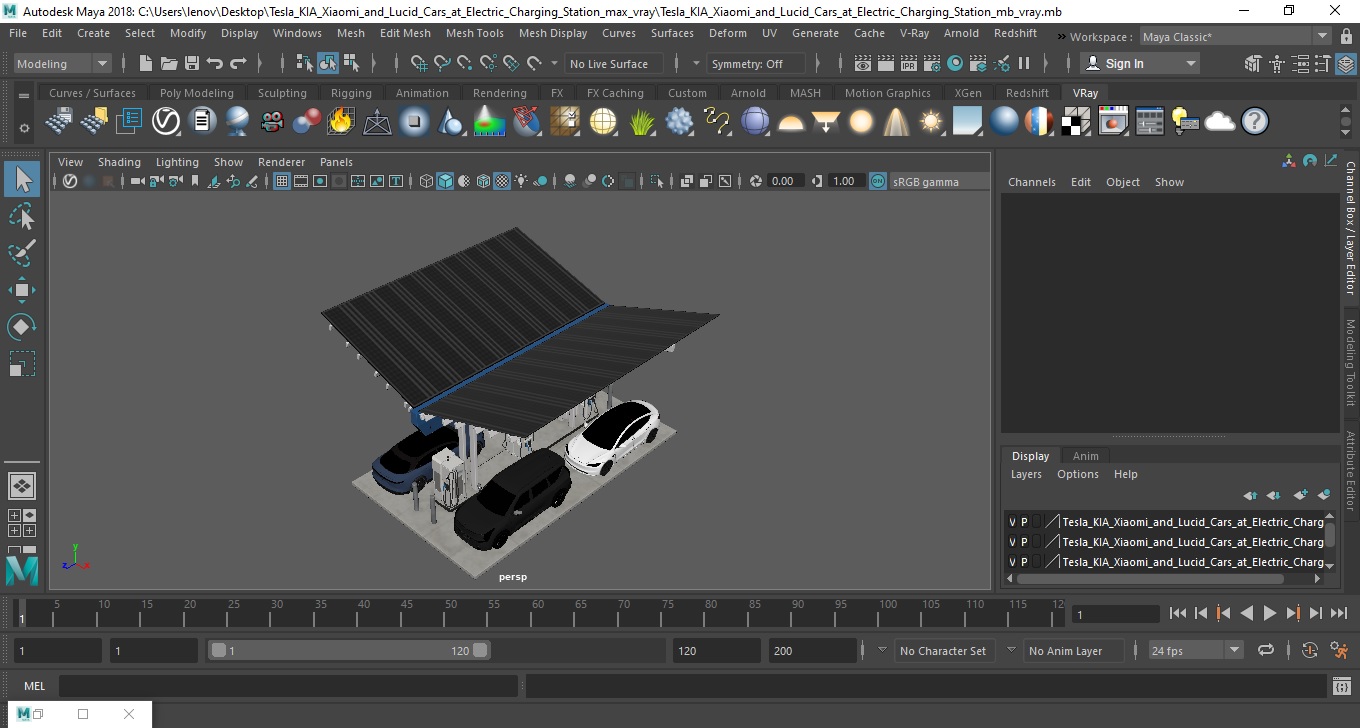
Task: Click the layer list horizontal scrollbar
Action: click(1150, 578)
